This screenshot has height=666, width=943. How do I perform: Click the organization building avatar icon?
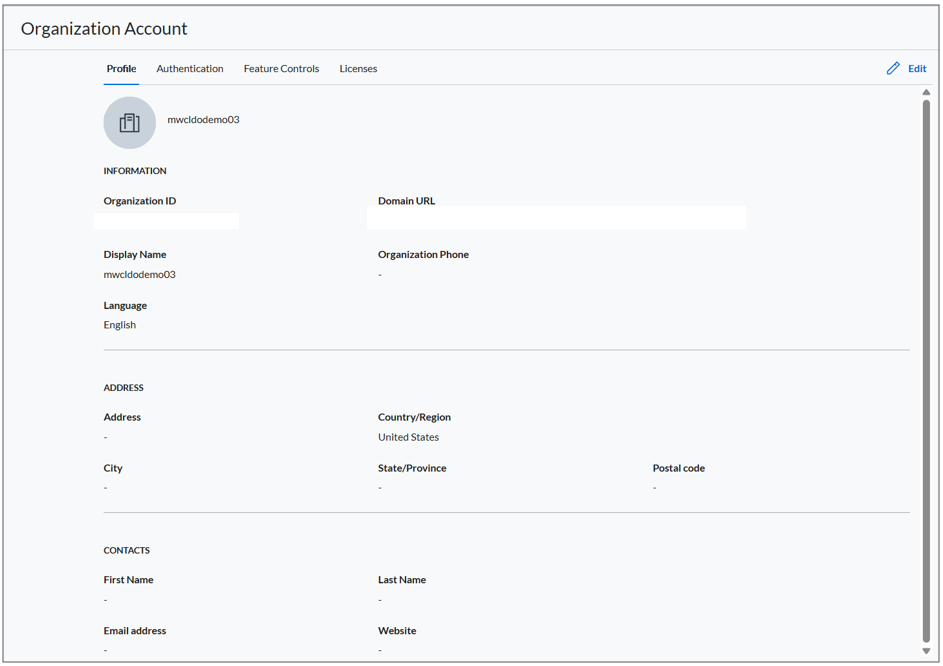click(129, 123)
